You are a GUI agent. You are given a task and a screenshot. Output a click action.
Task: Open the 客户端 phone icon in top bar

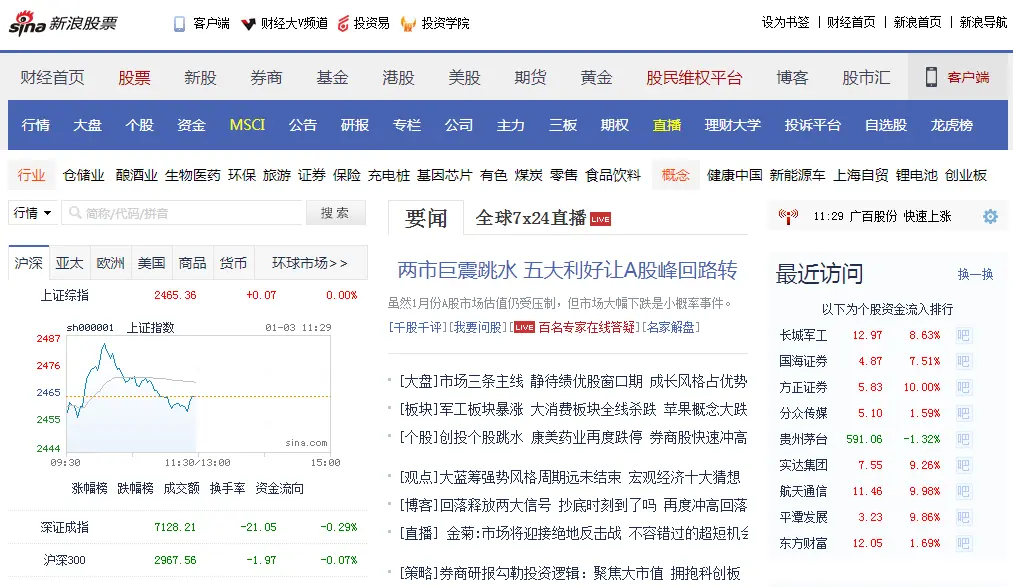point(180,24)
